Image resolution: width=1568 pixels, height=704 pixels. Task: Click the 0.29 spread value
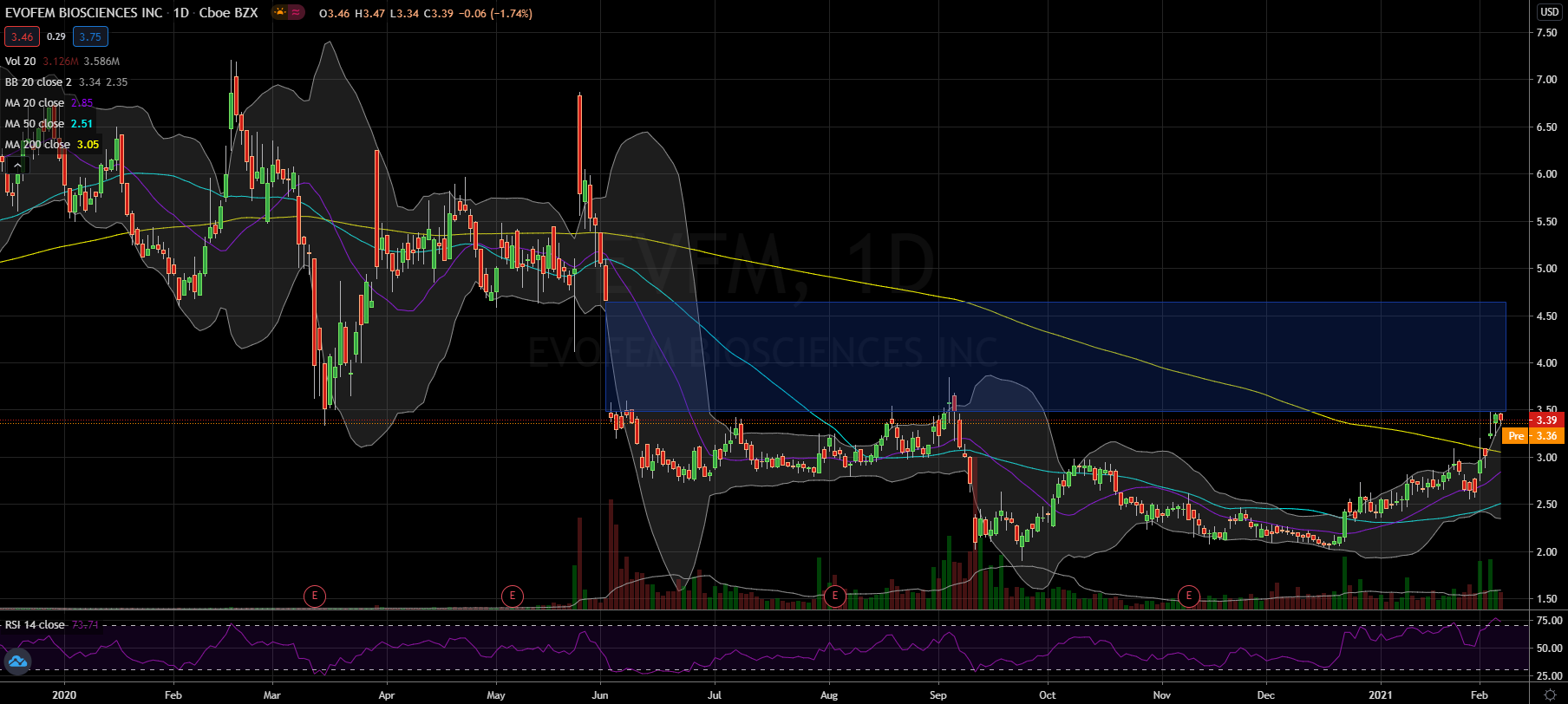click(56, 36)
